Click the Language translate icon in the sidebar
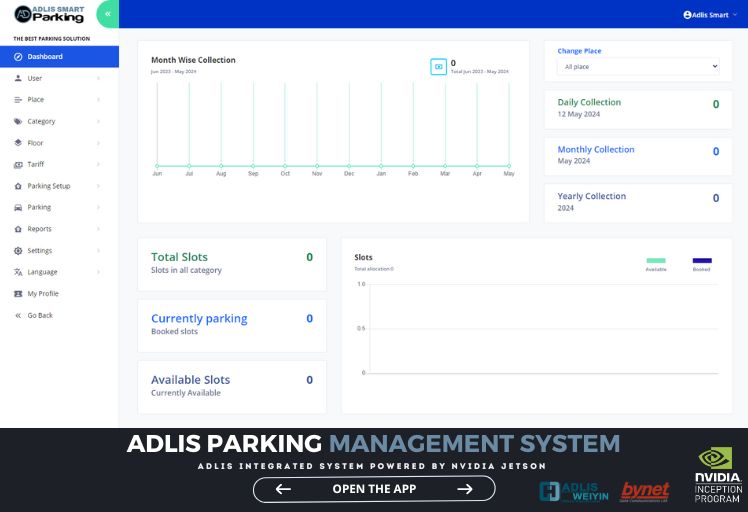 click(x=18, y=272)
